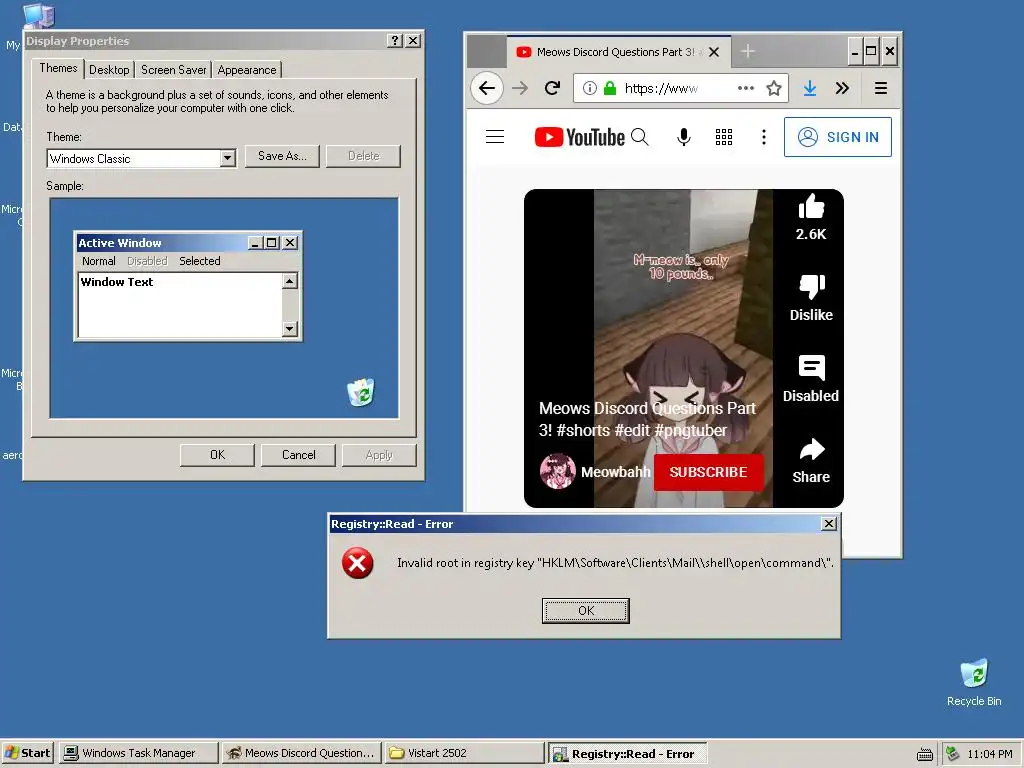Show more toolbar items chevron
The image size is (1024, 768).
(x=842, y=88)
